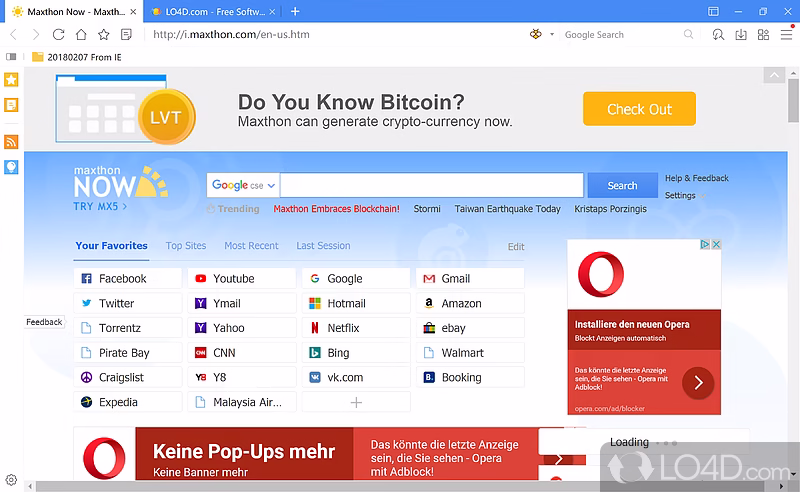This screenshot has width=800, height=492.
Task: Open the blue lightbulb sidebar icon
Action: tap(11, 167)
